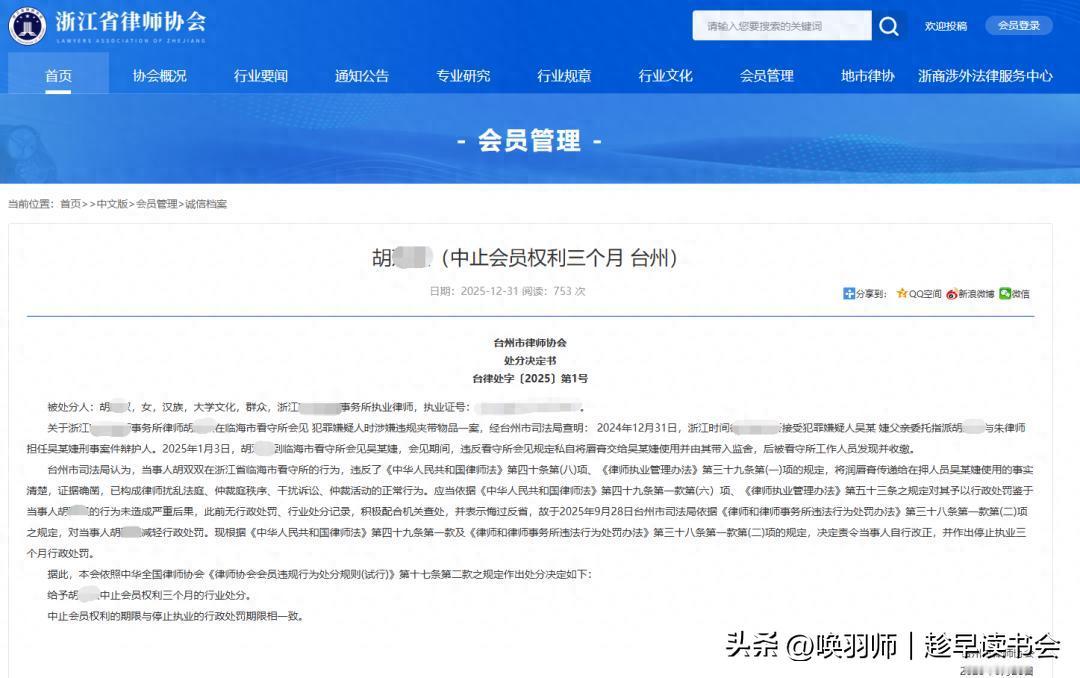Click the blue 分享到 share icon
Viewport: 1080px width, 678px height.
point(849,294)
